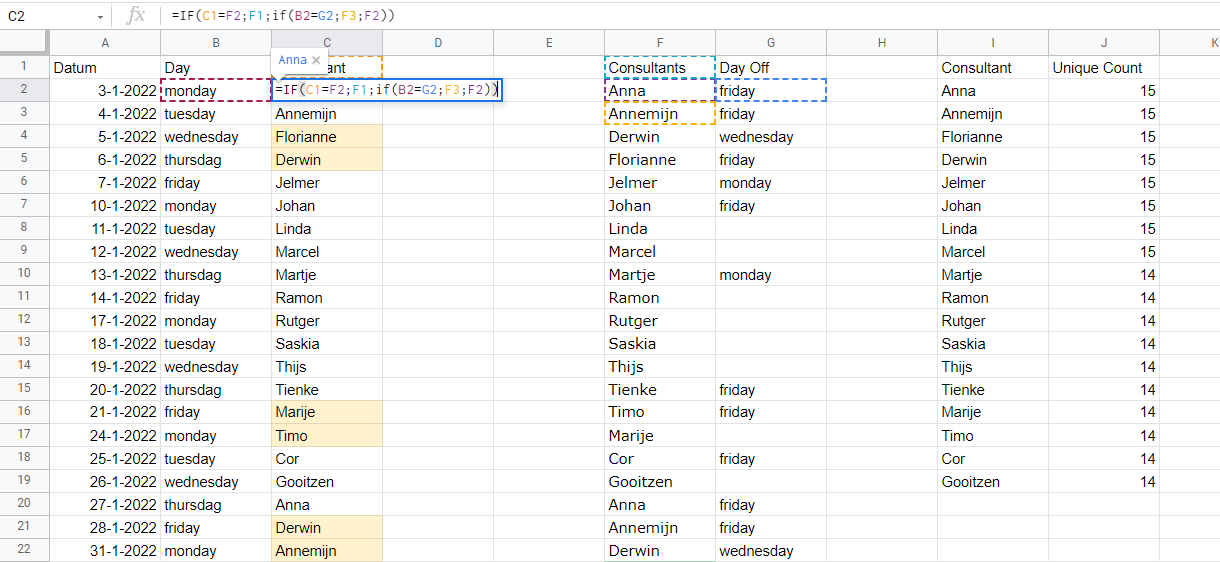Image resolution: width=1220 pixels, height=562 pixels.
Task: Select column A header
Action: click(x=105, y=42)
